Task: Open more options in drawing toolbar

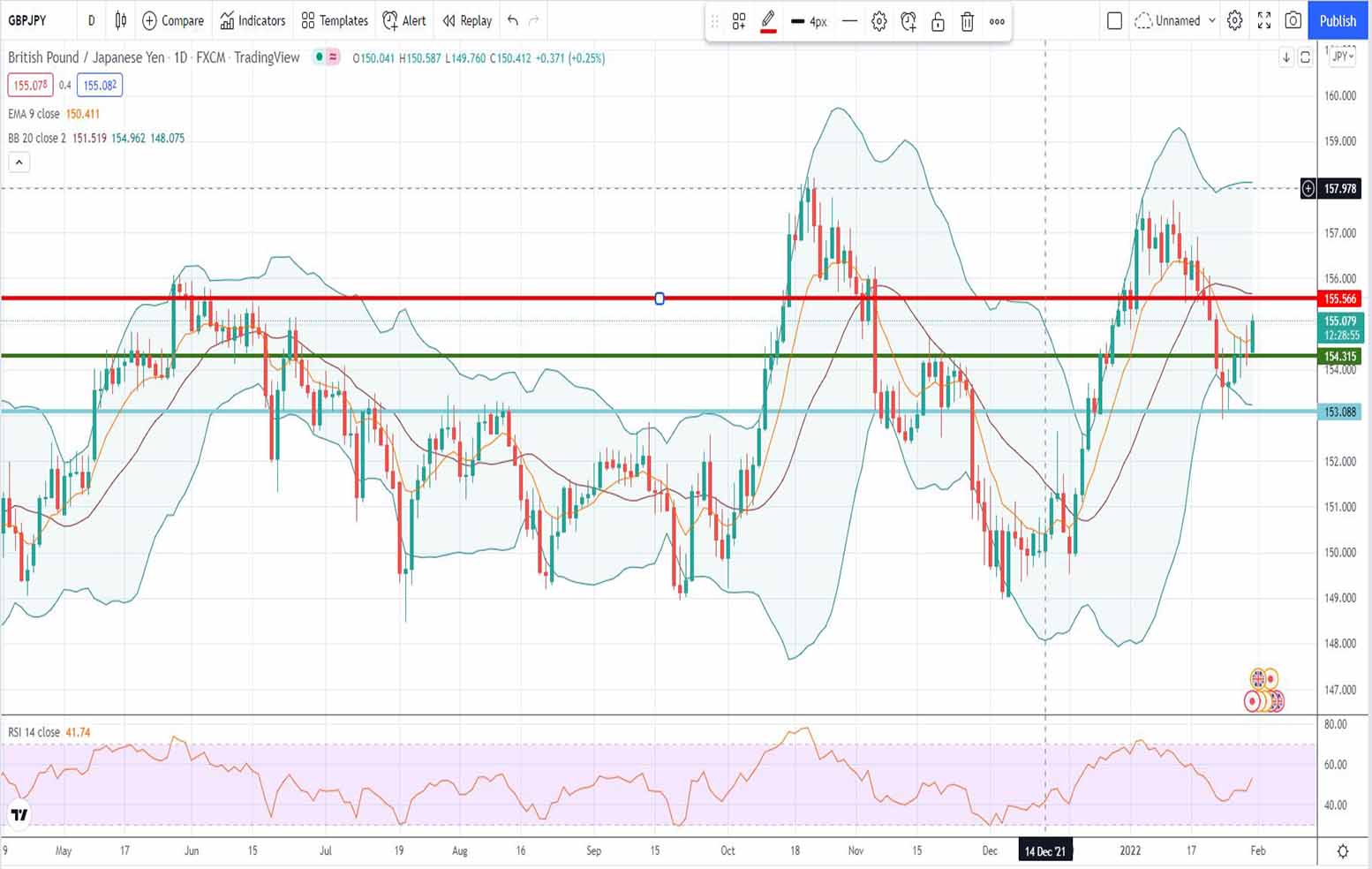Action: [997, 21]
